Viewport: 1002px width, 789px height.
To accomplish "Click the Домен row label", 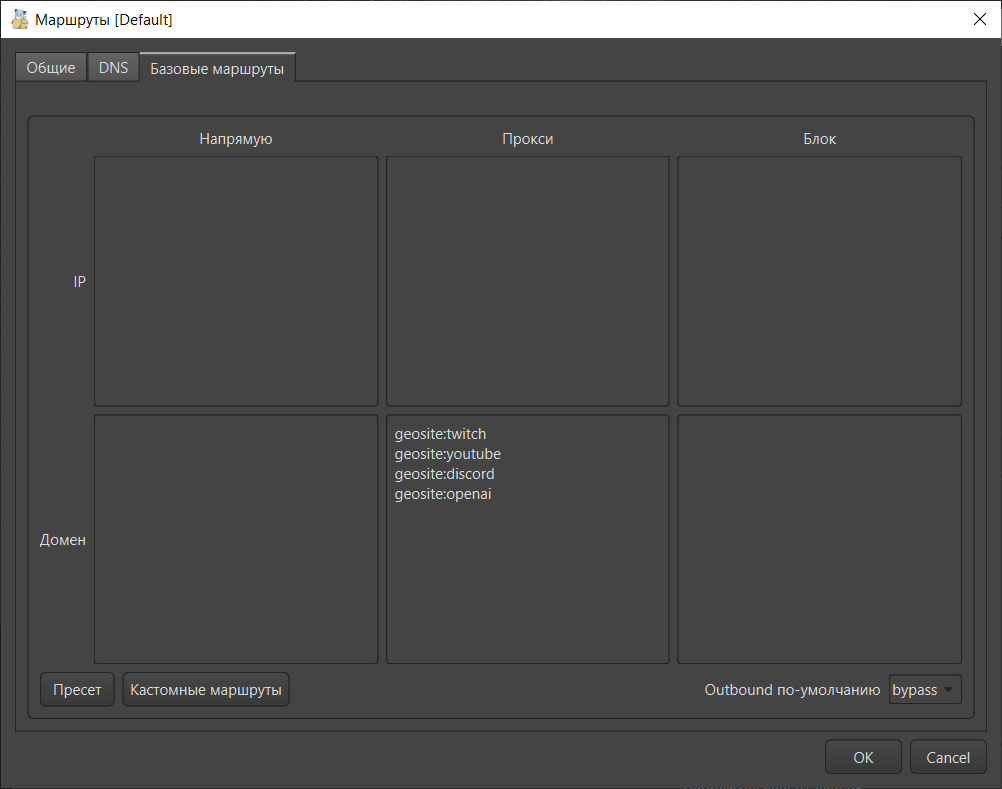I will 63,540.
